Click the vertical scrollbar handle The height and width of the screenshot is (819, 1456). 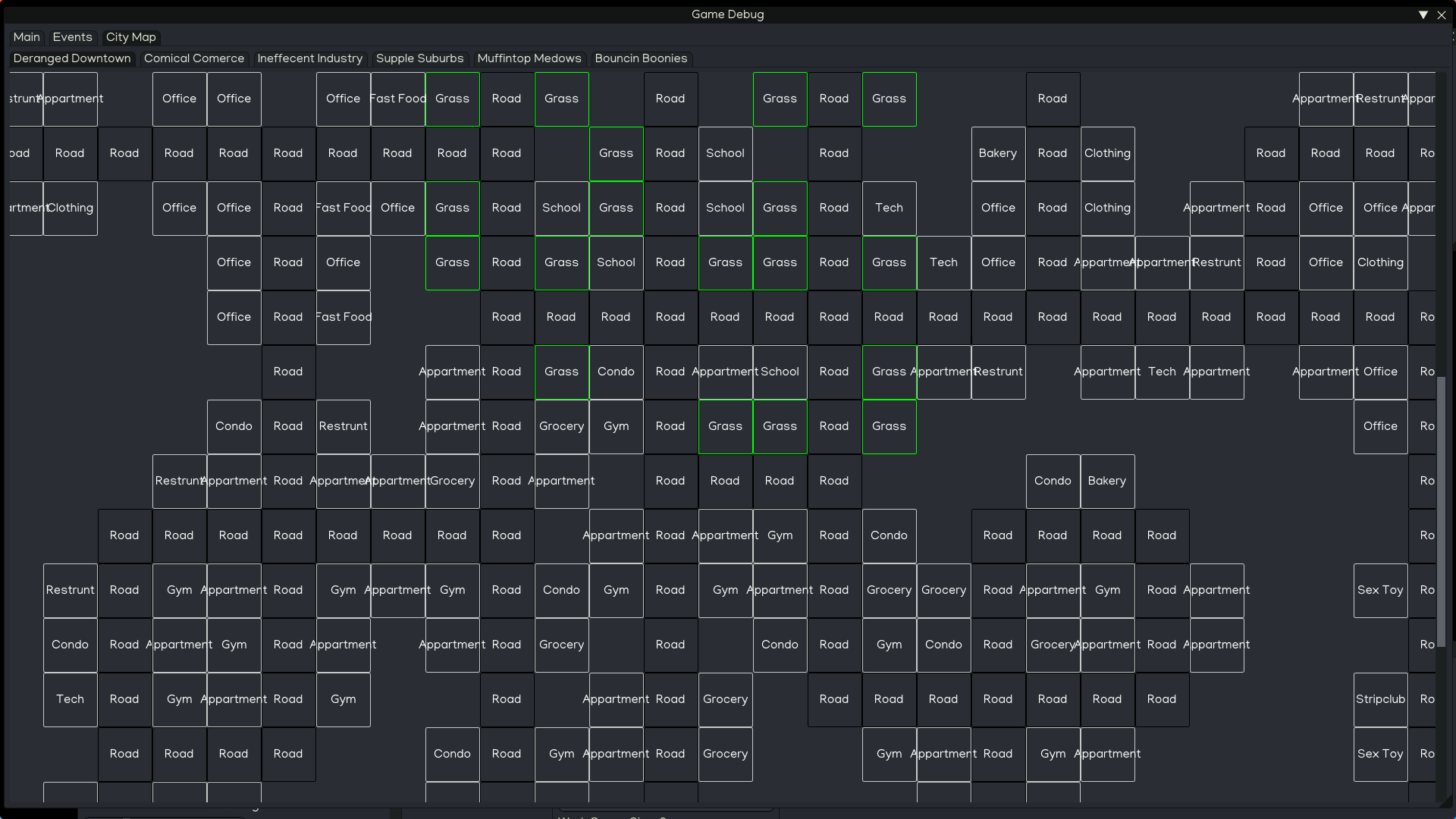[1441, 512]
